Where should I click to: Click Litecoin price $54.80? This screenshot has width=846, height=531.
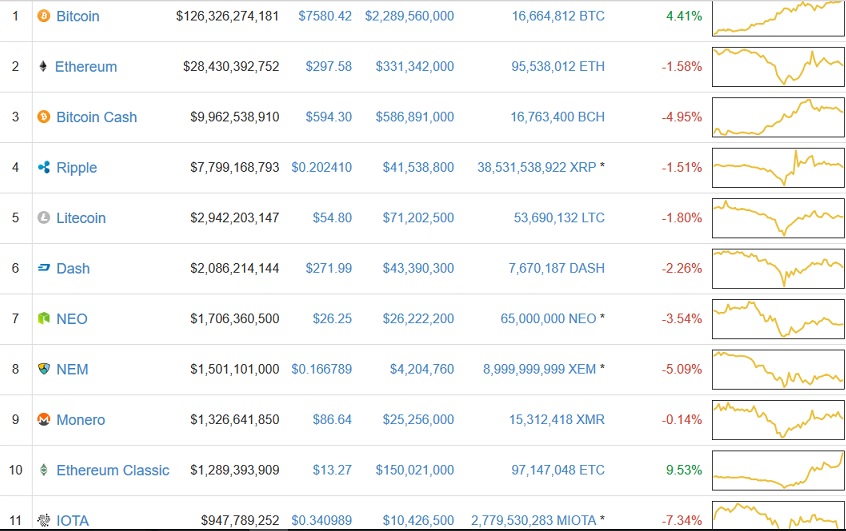tap(332, 218)
